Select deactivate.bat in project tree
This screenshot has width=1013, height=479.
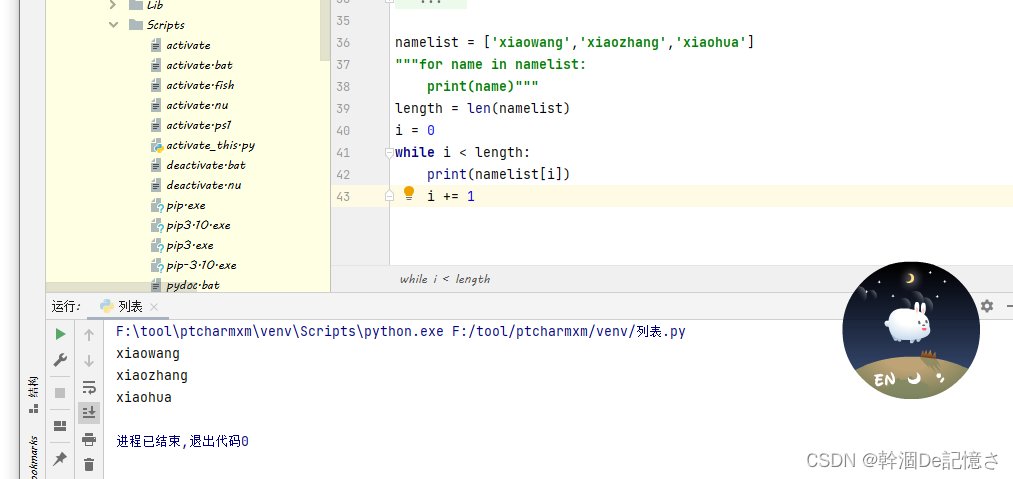point(206,165)
